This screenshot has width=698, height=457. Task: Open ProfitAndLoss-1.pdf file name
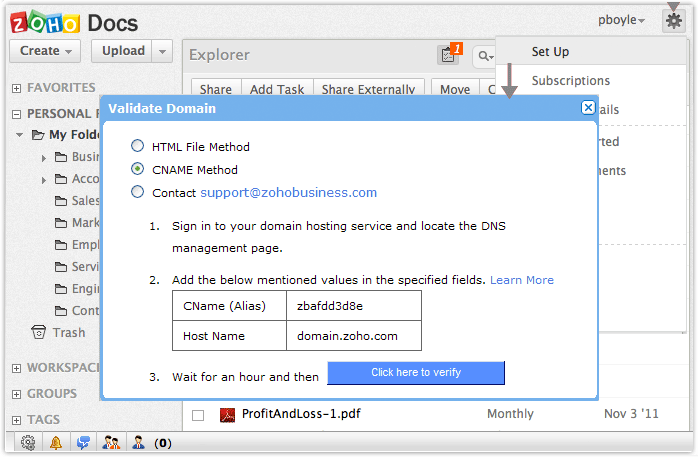[301, 414]
